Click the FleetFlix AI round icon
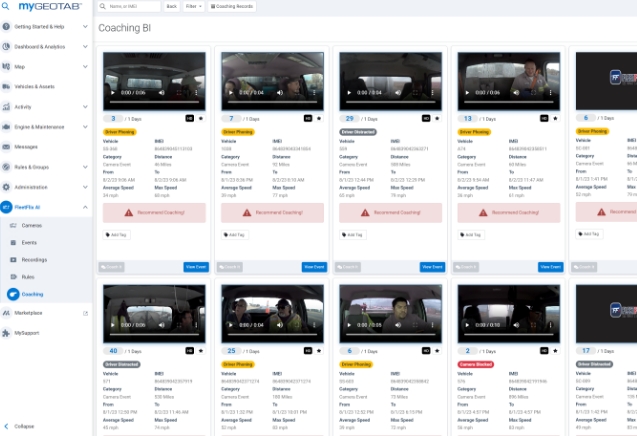The height and width of the screenshot is (436, 637). [6, 207]
